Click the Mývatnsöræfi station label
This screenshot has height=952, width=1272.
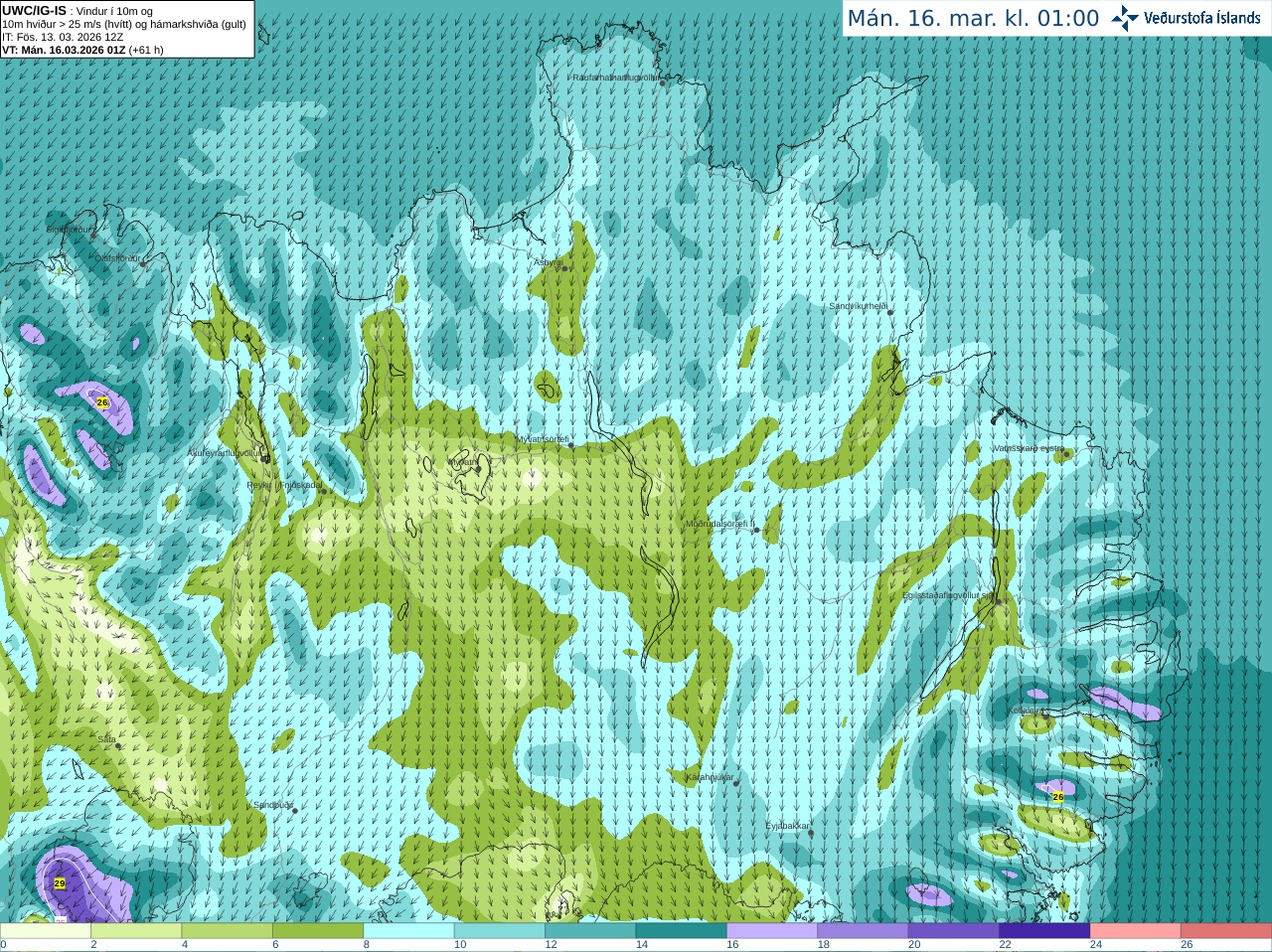click(543, 438)
